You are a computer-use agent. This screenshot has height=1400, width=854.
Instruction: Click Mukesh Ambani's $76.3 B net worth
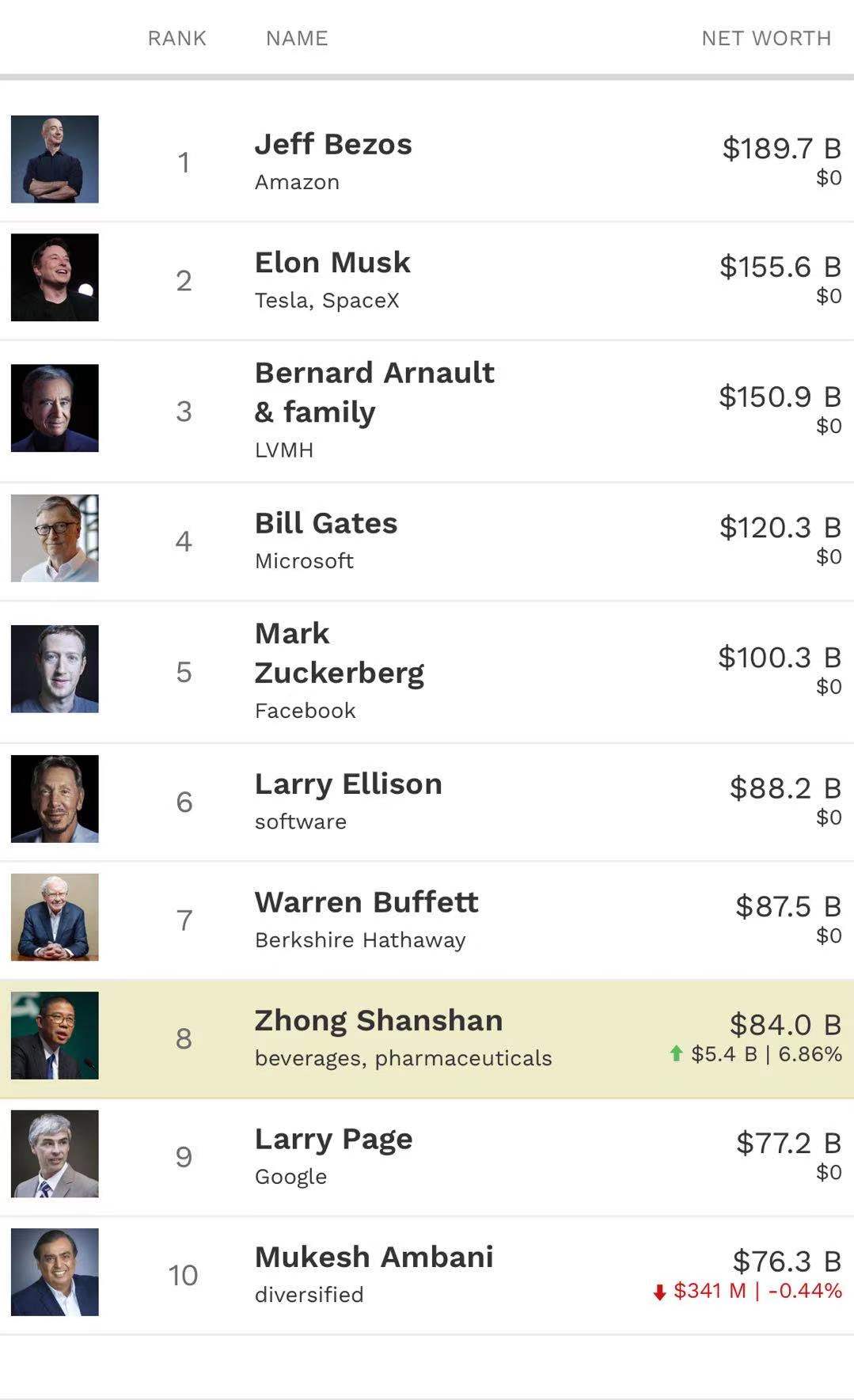coord(786,1261)
